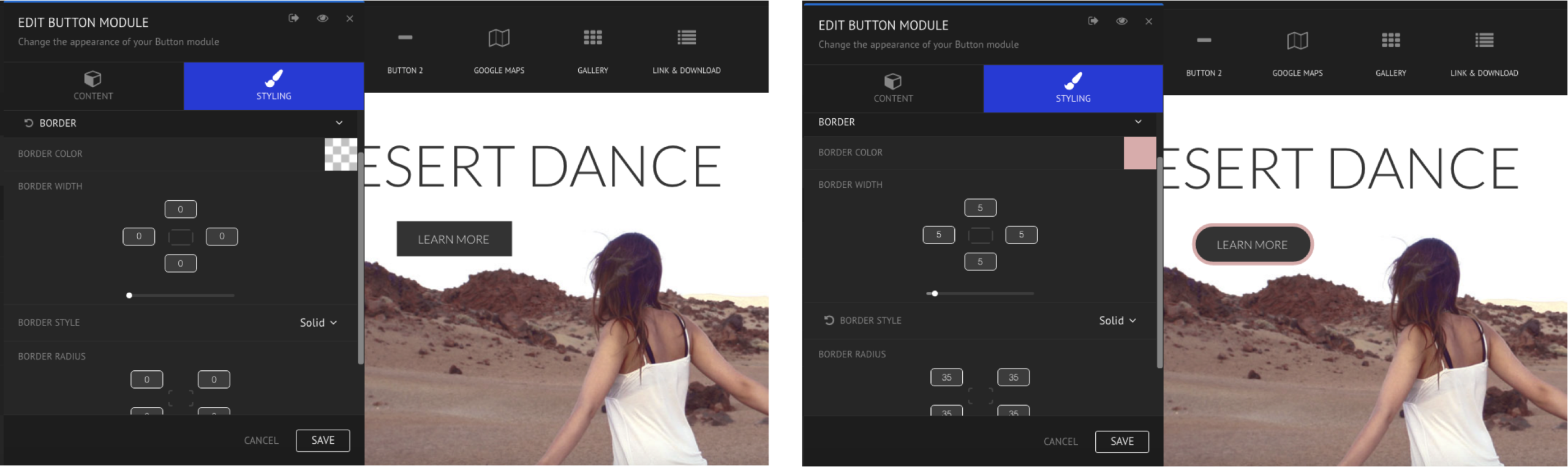Screen dimensions: 1568x467
Task: Click the link-values box between the 5 width fields
Action: coord(980,235)
